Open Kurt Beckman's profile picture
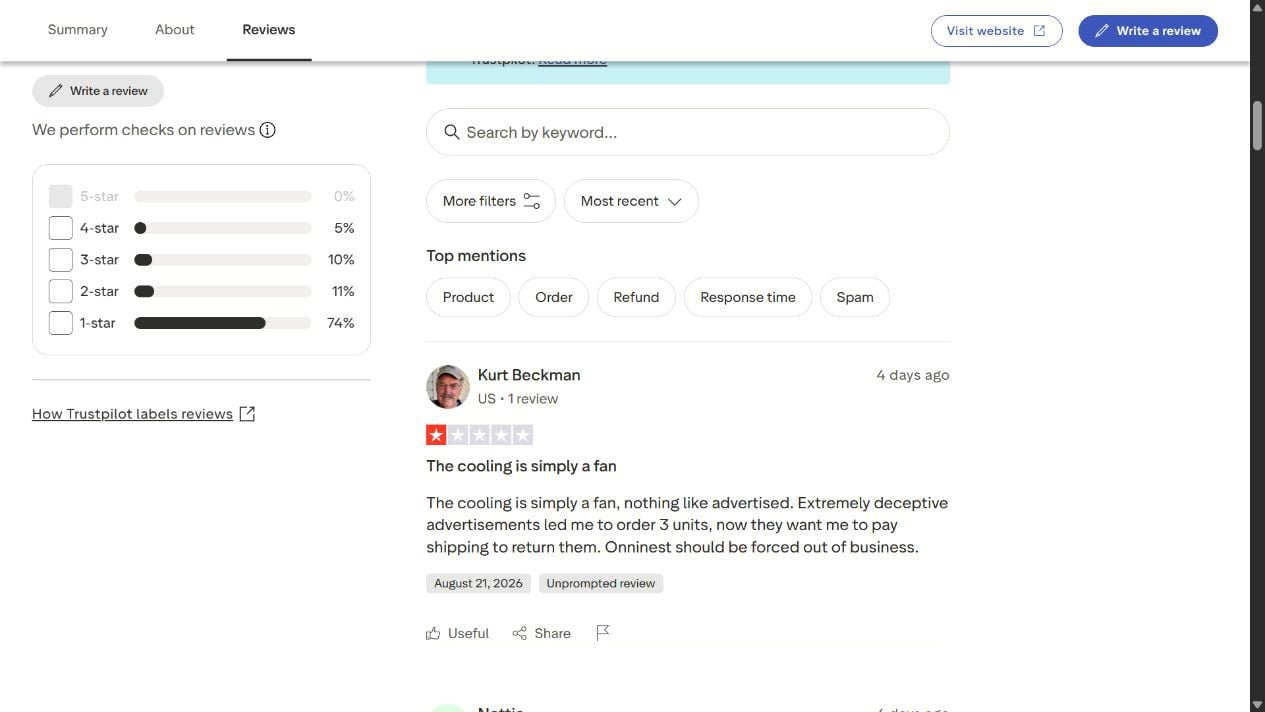Screen dimensions: 1265x712 coord(448,387)
